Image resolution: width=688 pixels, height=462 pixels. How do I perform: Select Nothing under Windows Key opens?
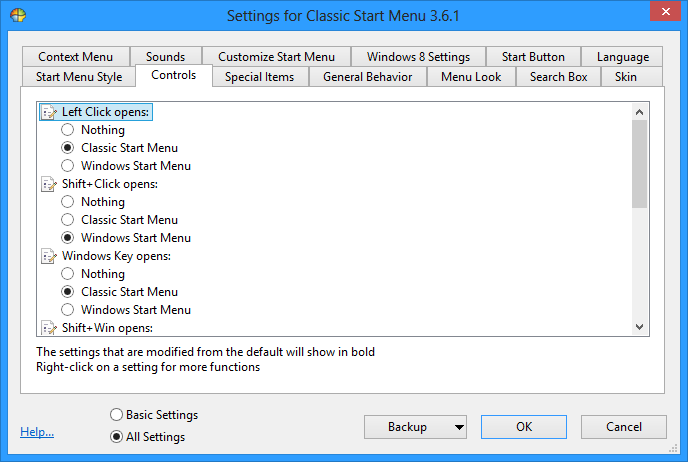tap(68, 274)
